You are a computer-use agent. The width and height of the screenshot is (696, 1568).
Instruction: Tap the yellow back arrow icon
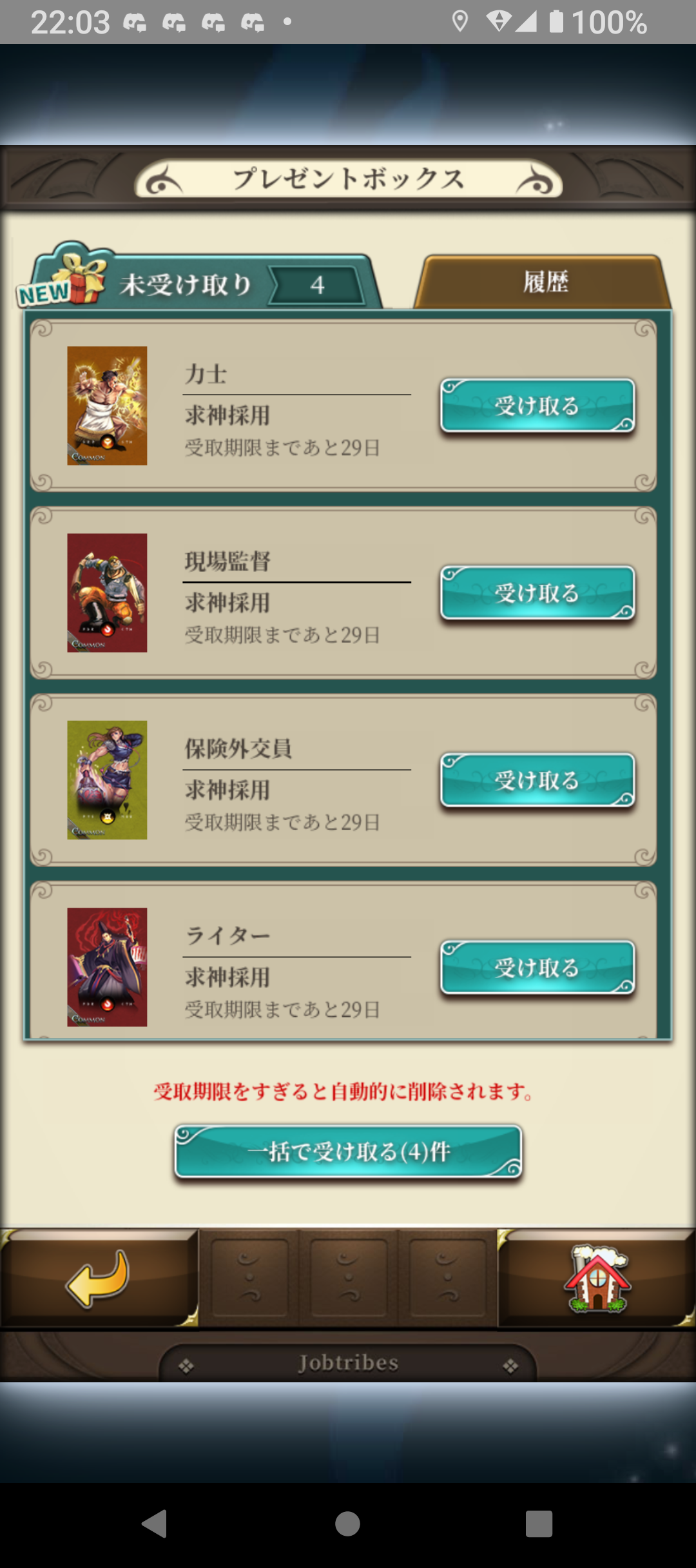pyautogui.click(x=98, y=1279)
